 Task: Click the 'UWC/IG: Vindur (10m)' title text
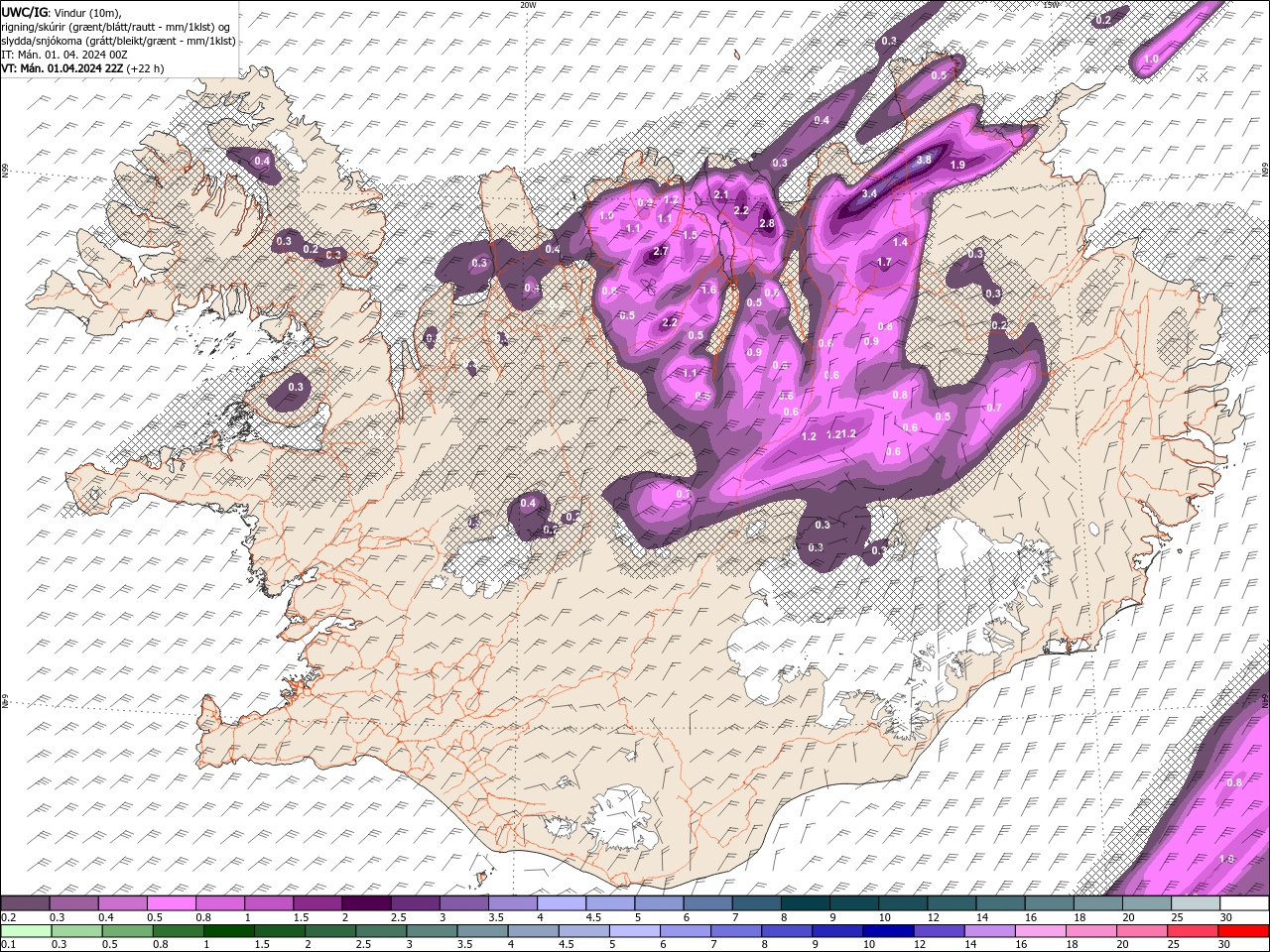click(x=61, y=12)
